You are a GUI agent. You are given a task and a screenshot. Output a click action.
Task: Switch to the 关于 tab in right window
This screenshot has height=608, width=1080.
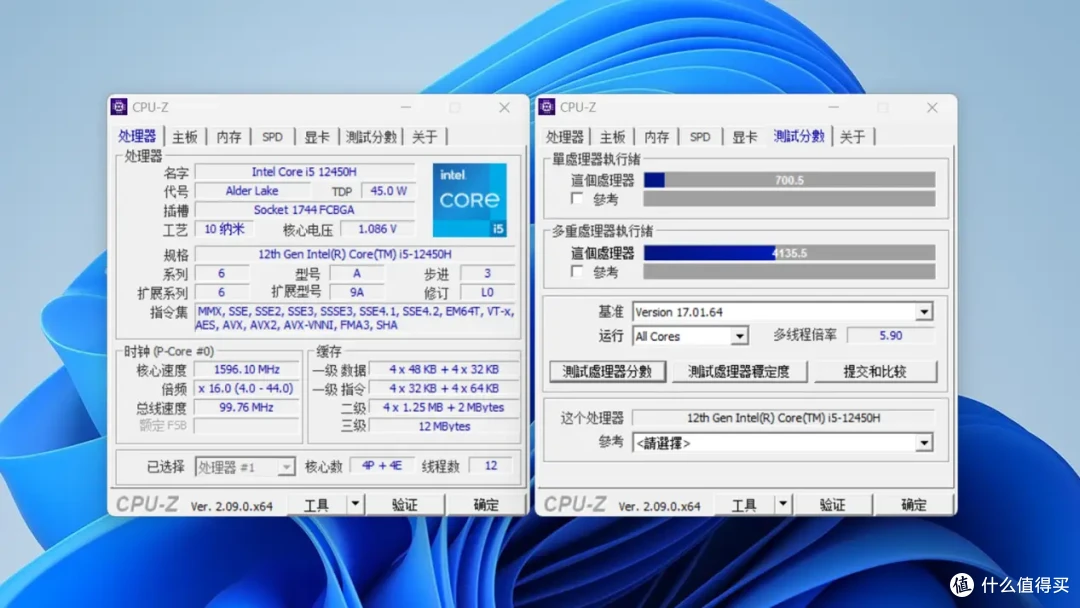854,136
